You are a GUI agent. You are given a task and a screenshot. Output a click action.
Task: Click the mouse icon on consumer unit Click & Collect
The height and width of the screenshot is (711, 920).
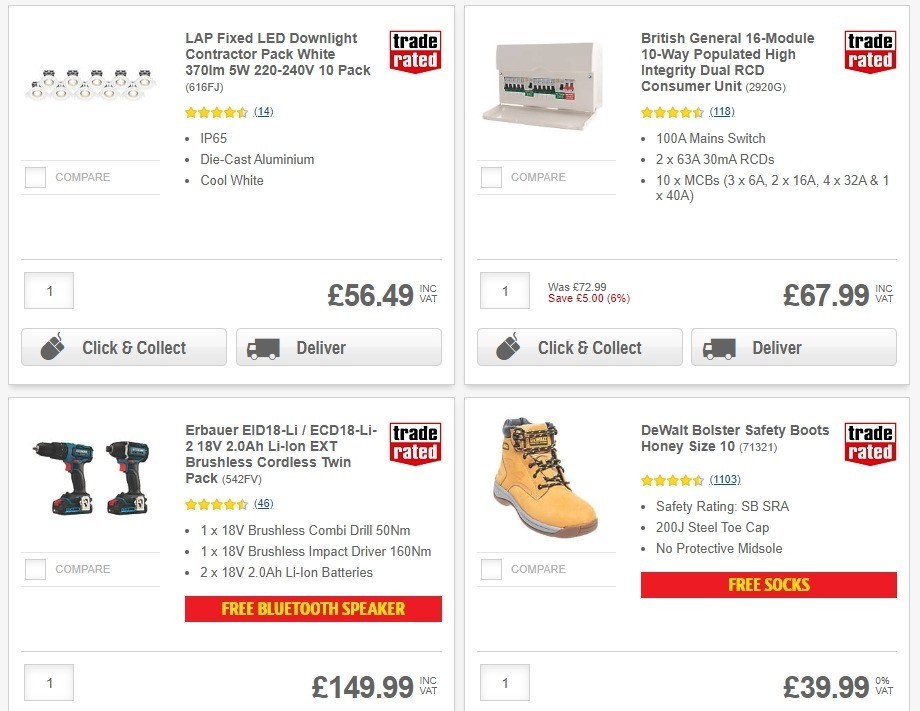(x=510, y=346)
